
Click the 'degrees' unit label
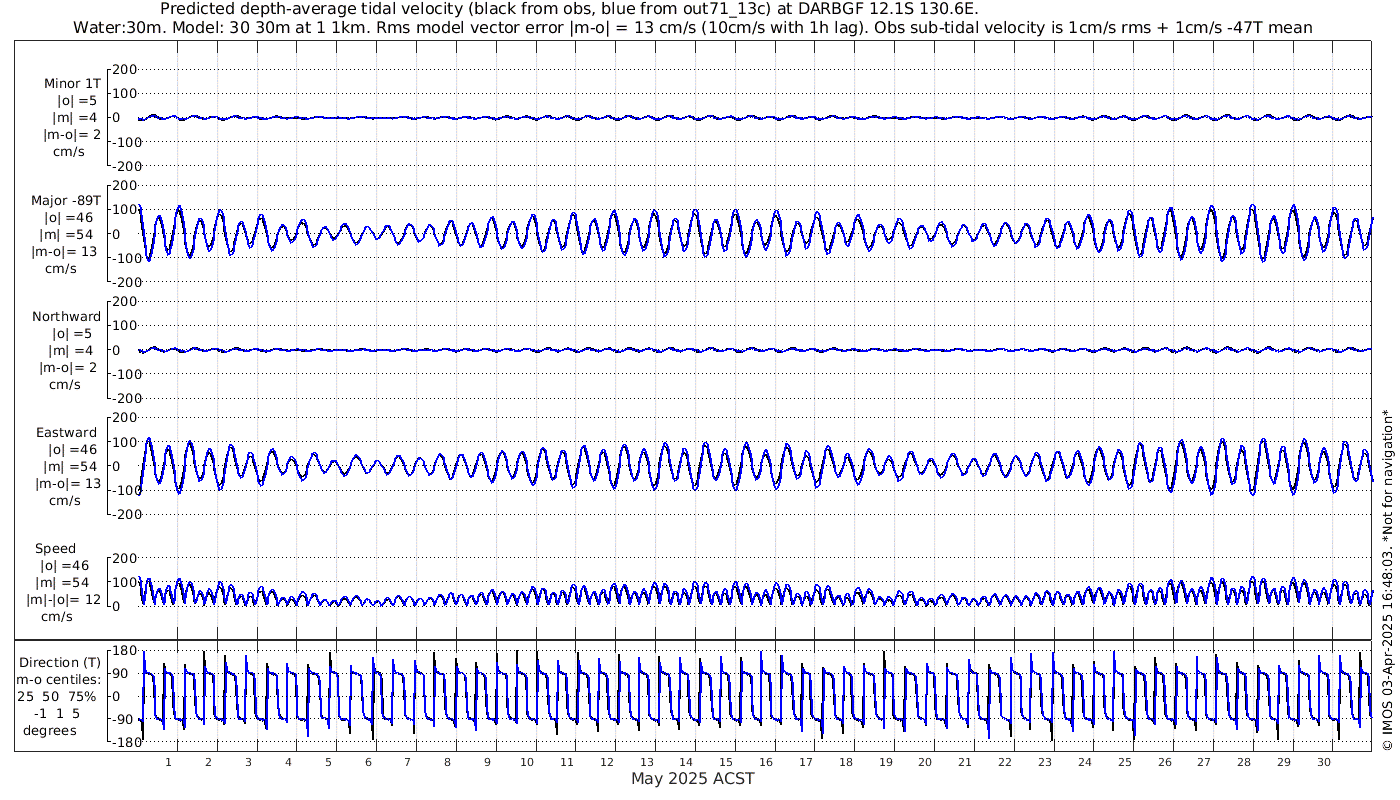[50, 730]
